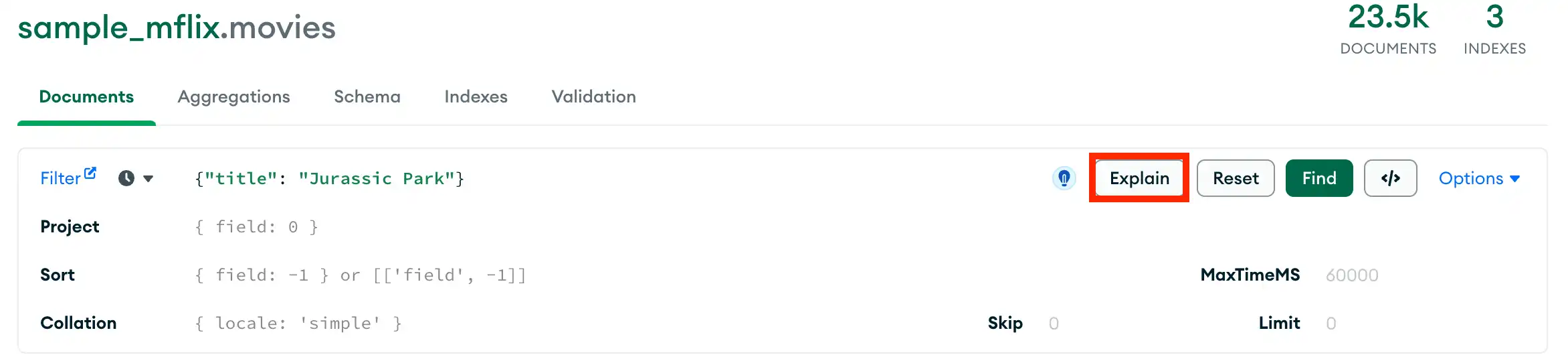The width and height of the screenshot is (1568, 363).
Task: Click into the Project field input
Action: [x=602, y=227]
